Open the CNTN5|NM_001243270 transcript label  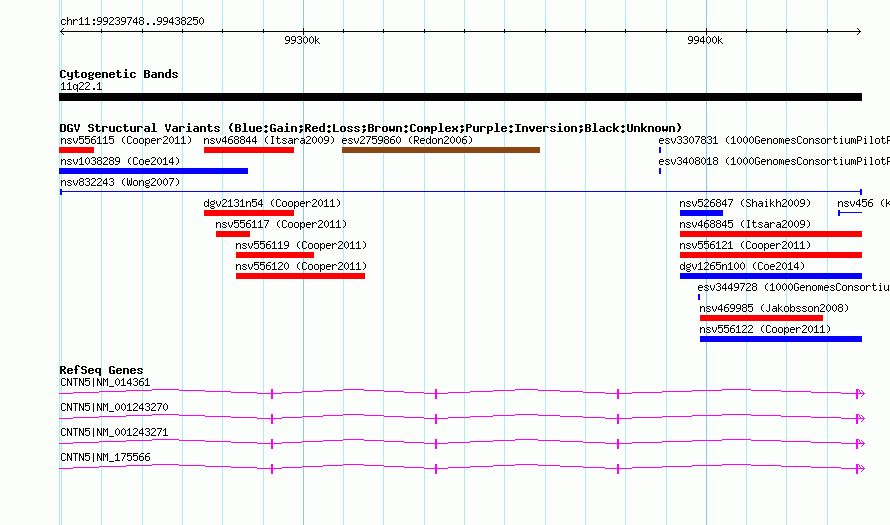(114, 408)
